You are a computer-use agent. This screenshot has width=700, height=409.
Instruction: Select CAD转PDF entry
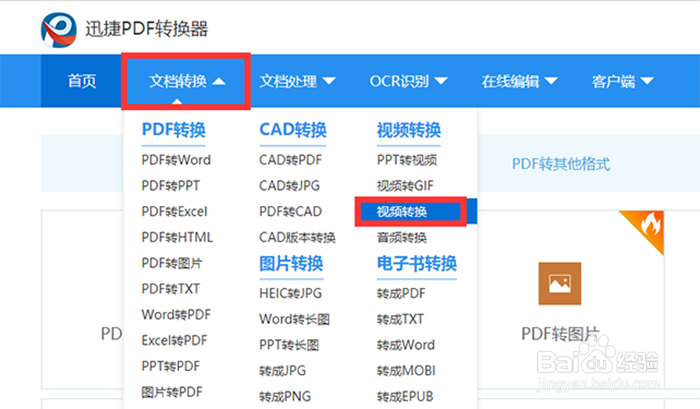click(291, 160)
